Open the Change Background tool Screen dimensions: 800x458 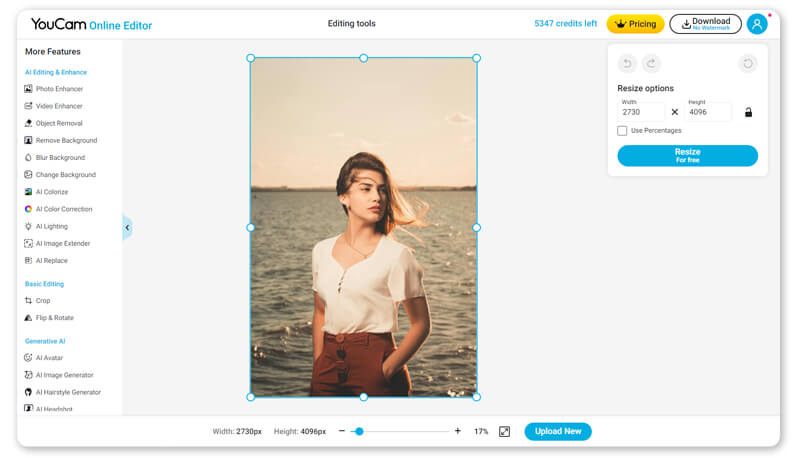pyautogui.click(x=60, y=174)
